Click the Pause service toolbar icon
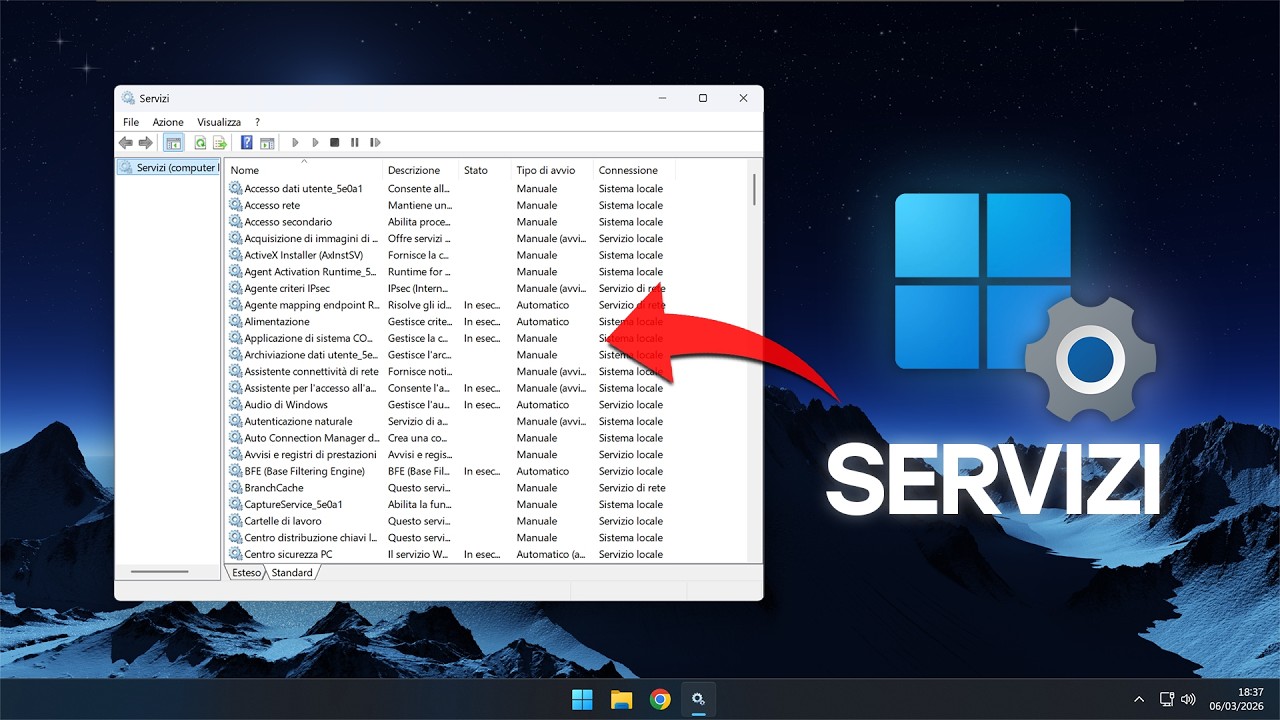 [x=355, y=143]
